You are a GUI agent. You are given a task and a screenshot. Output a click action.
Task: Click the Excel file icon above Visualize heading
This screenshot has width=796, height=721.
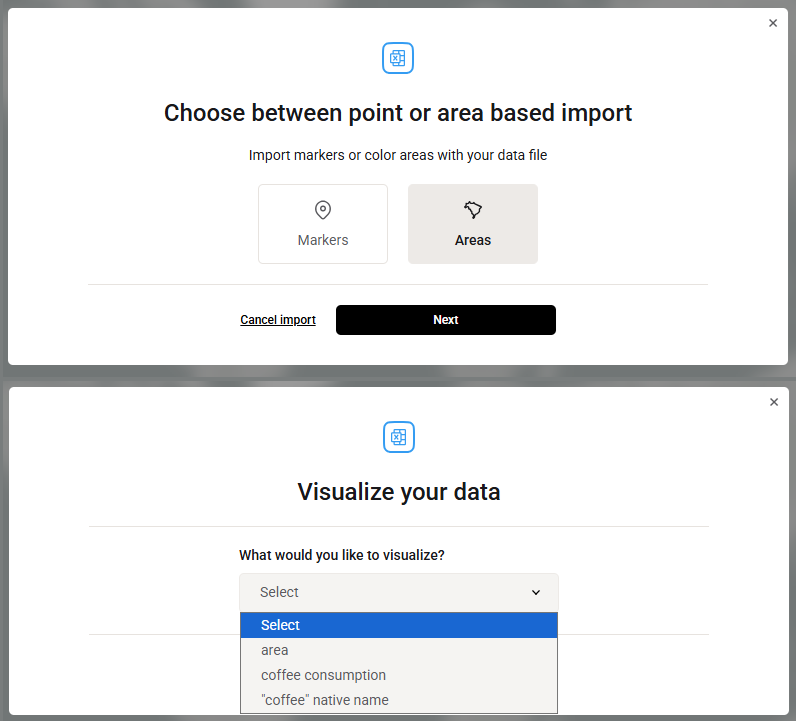coord(399,437)
